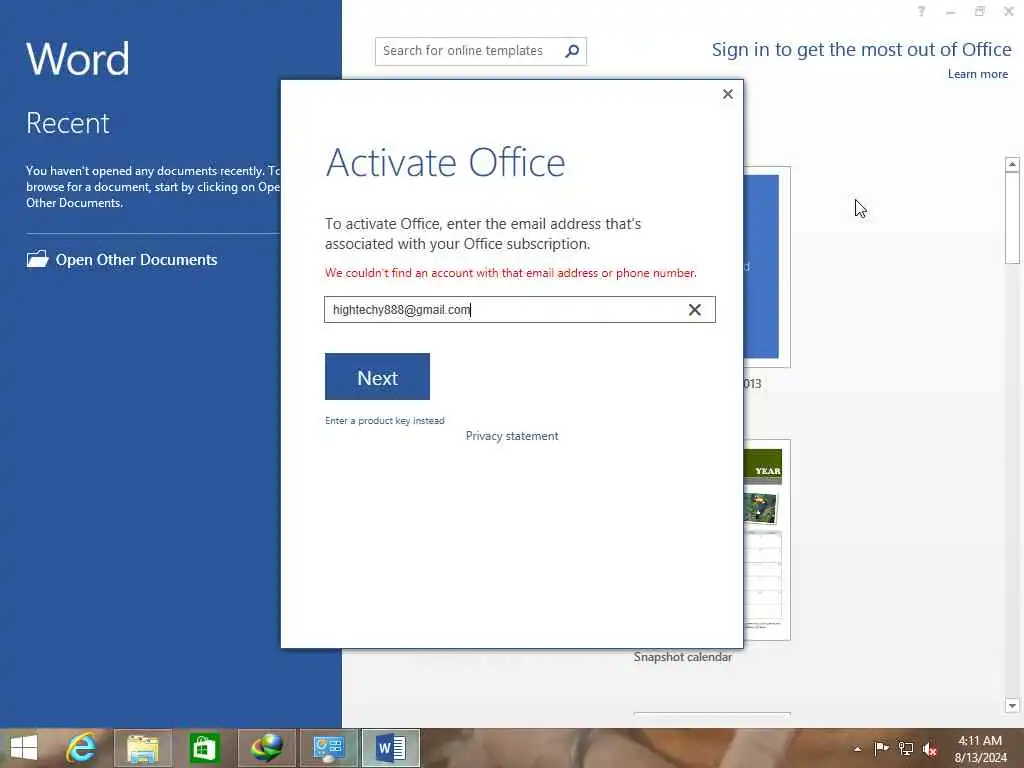Open the taskbar clock showing 4:11 AM
The width and height of the screenshot is (1024, 768).
(x=980, y=749)
